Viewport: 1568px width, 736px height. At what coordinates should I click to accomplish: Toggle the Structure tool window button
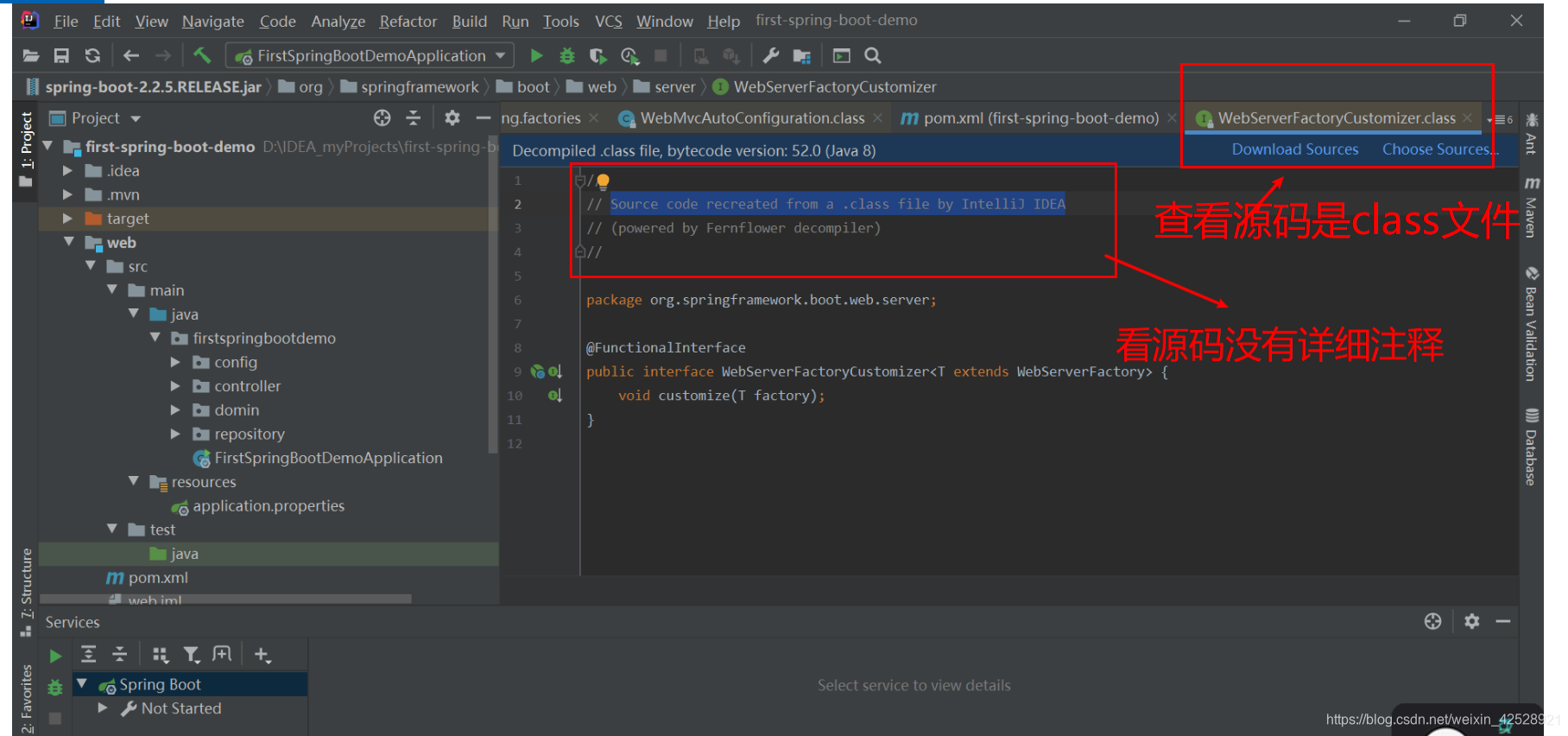[26, 593]
